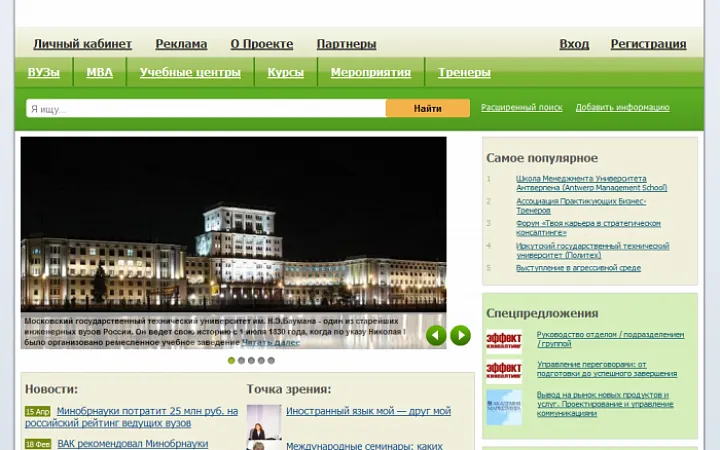This screenshot has width=720, height=450.
Task: Click the Регистрация link
Action: tap(648, 44)
